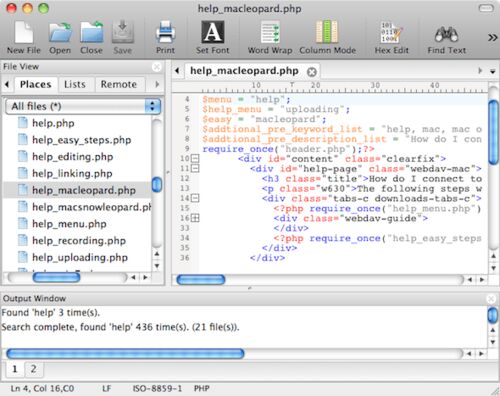Close the help_macleopard.php document tab
This screenshot has width=500, height=396.
pos(312,72)
